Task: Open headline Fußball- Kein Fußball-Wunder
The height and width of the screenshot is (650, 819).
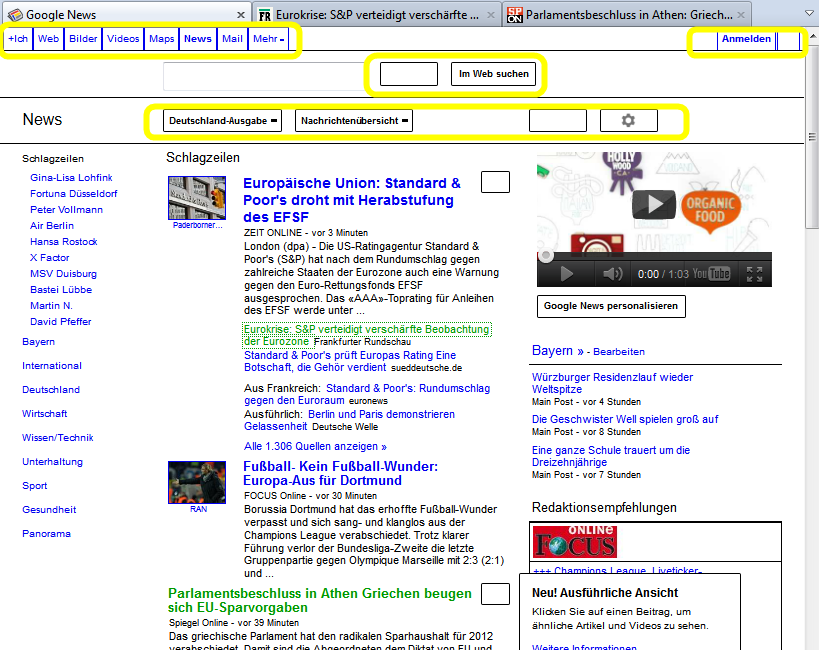Action: click(341, 473)
